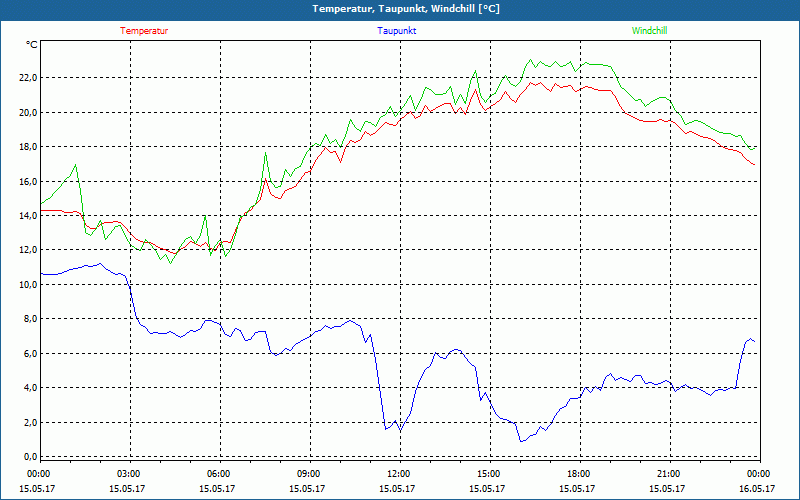The height and width of the screenshot is (500, 800).
Task: Click the '20,0' y-axis value
Action: 28,112
